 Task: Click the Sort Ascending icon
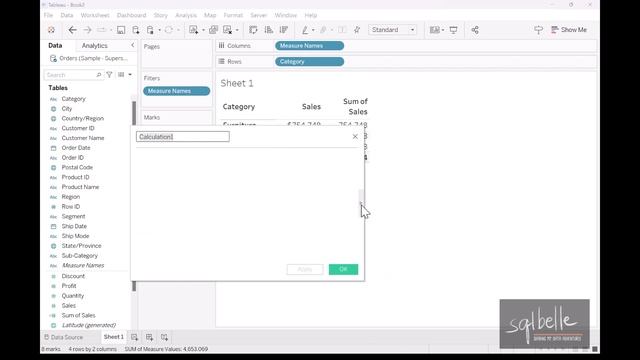tap(269, 30)
